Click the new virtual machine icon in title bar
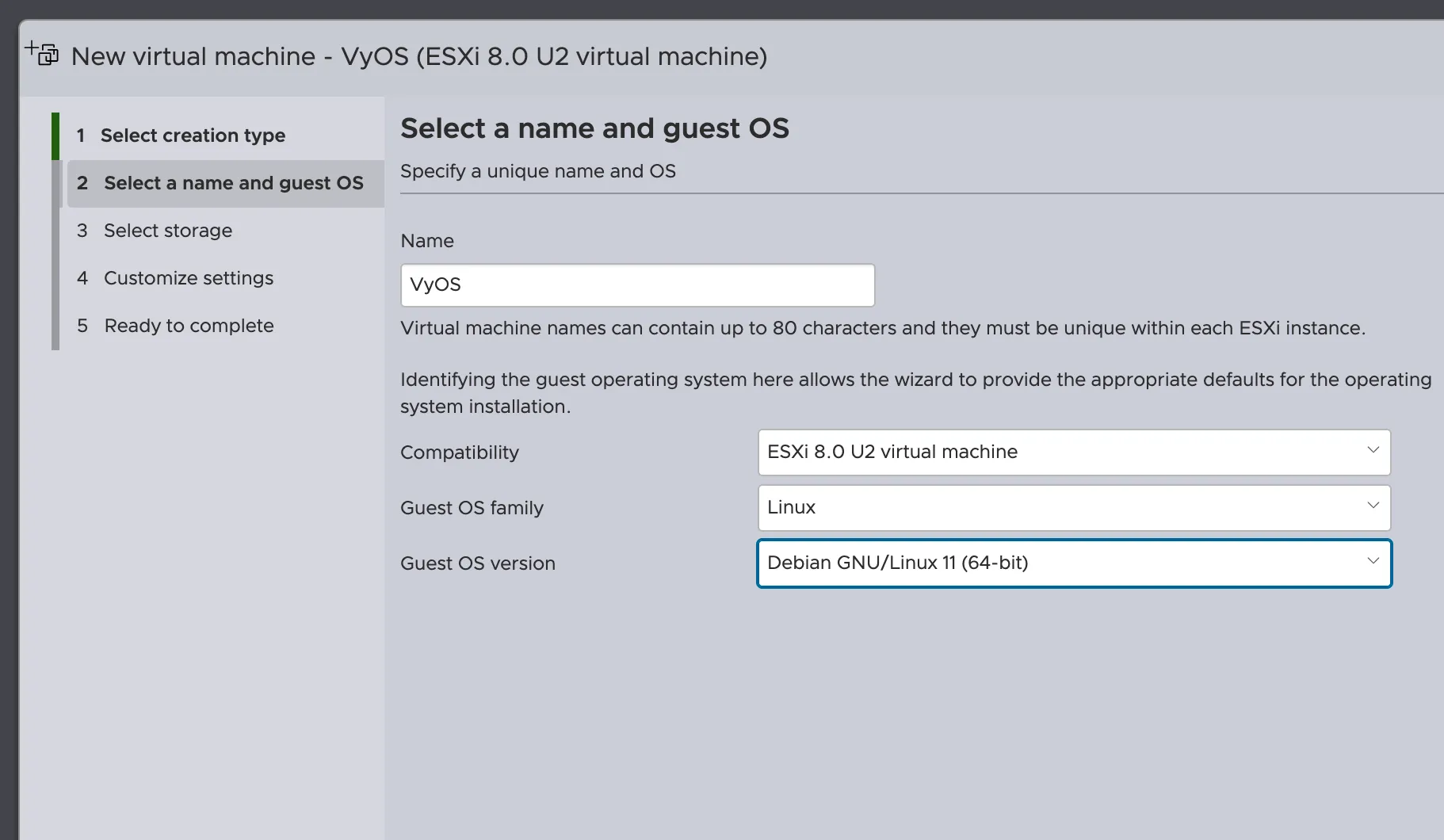 click(x=41, y=54)
